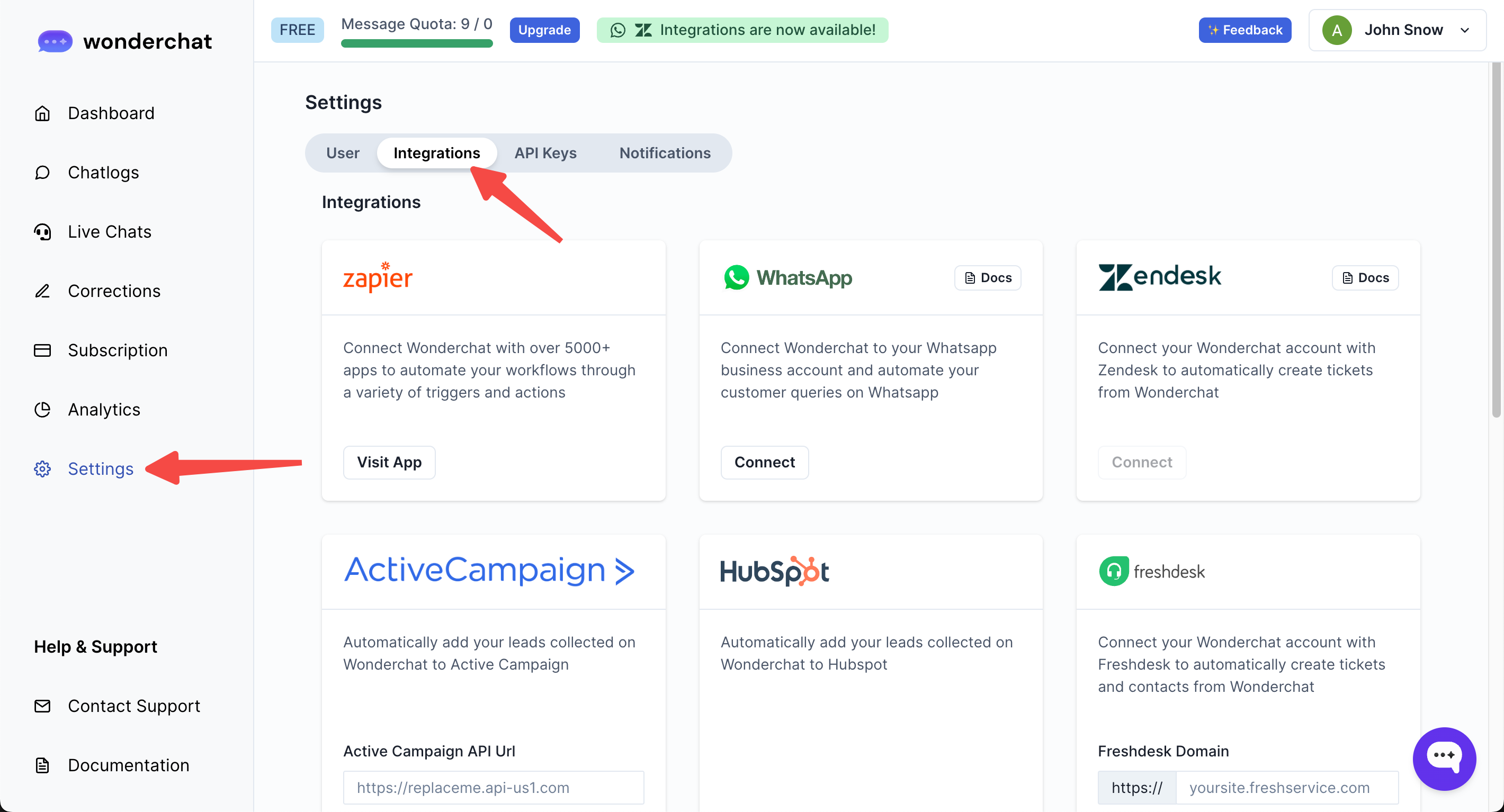Click the Subscription card icon

click(42, 350)
